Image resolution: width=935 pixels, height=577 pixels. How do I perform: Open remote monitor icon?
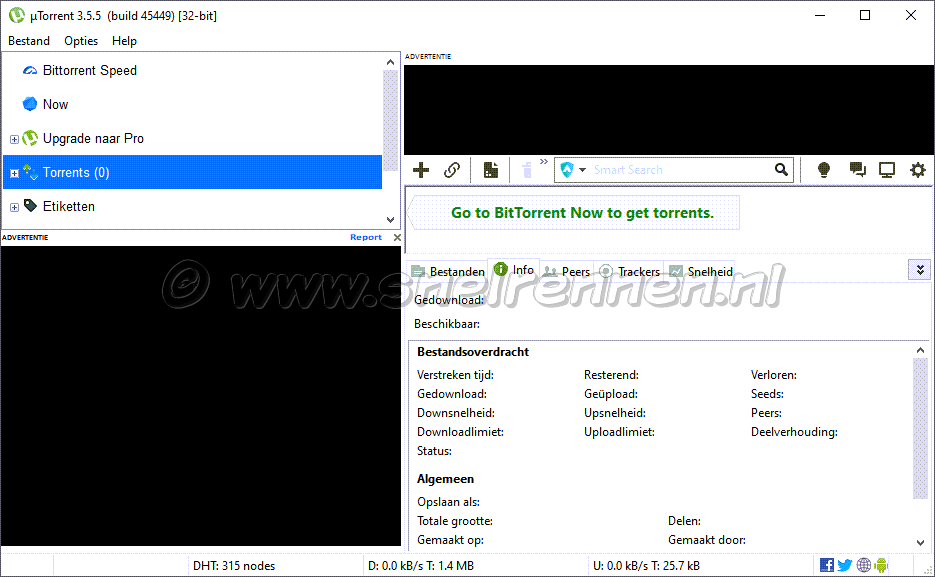(887, 170)
